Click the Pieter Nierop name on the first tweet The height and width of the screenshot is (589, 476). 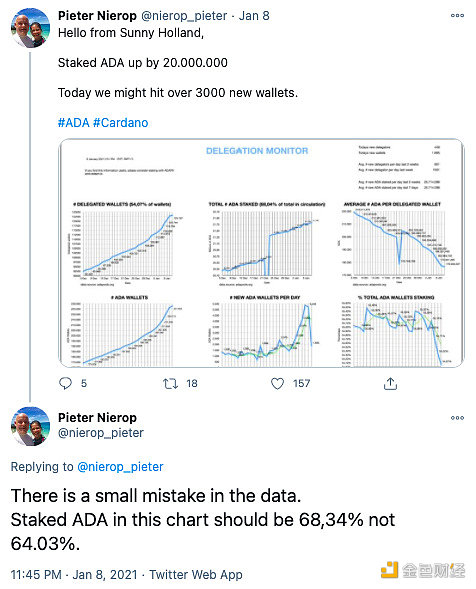pyautogui.click(x=97, y=16)
